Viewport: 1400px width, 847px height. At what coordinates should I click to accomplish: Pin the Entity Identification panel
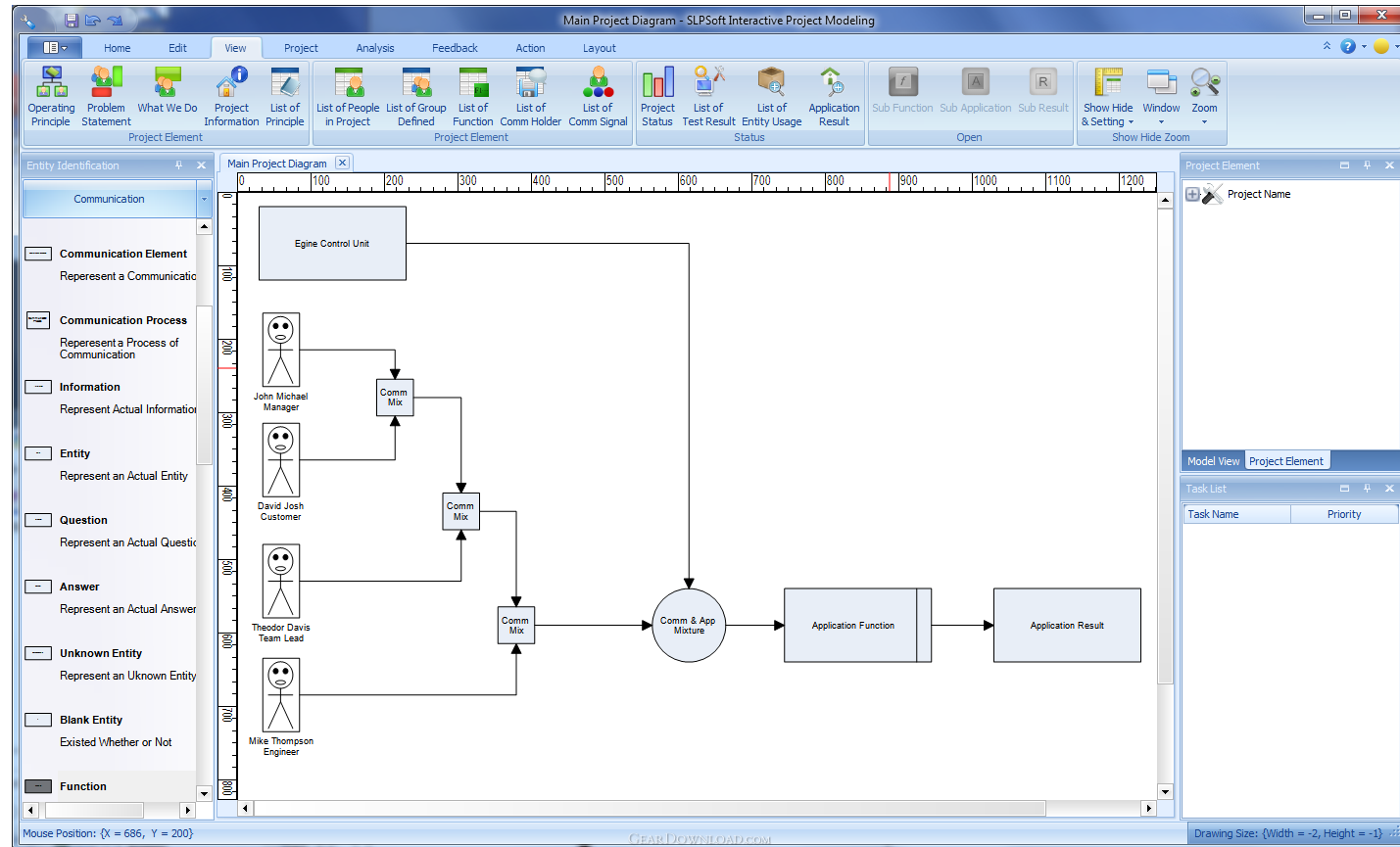tap(178, 165)
